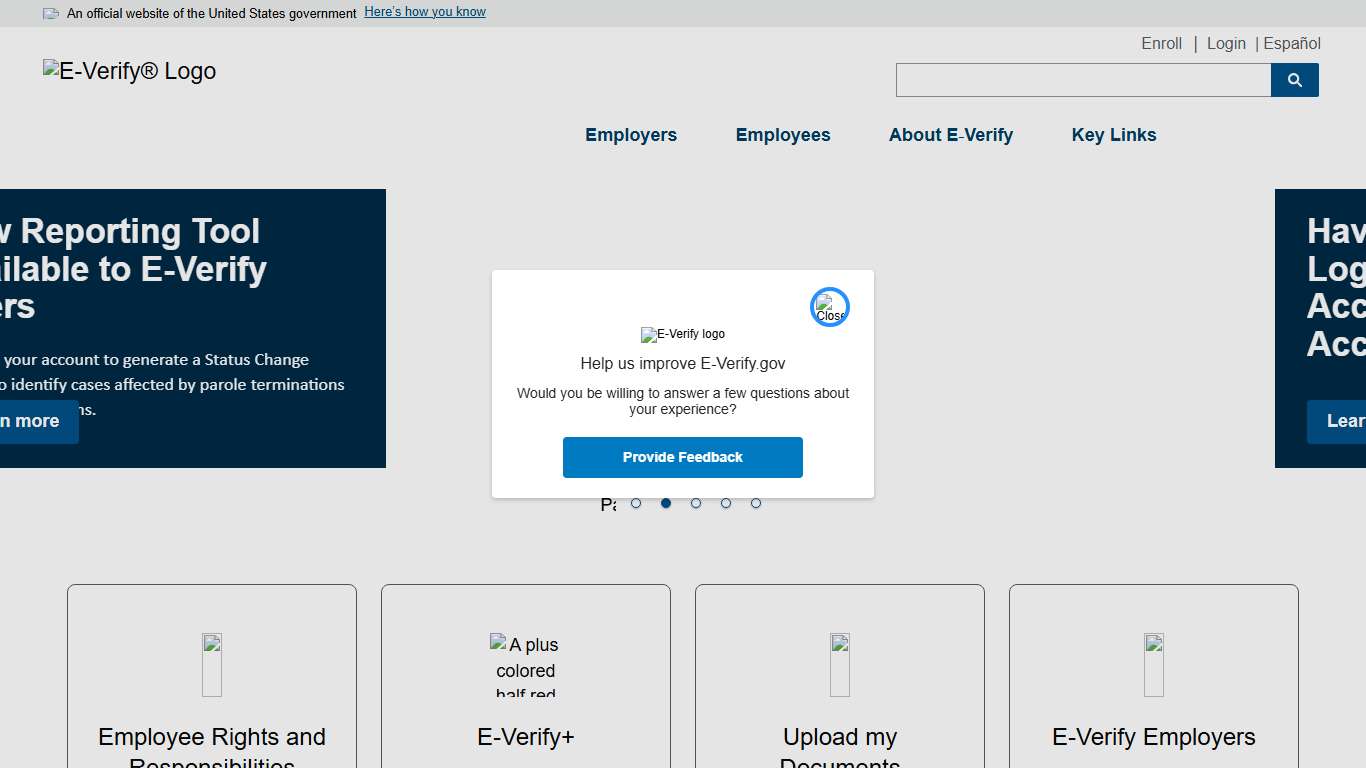1366x768 pixels.
Task: Select the fourth carousel pagination dot
Action: click(x=726, y=503)
